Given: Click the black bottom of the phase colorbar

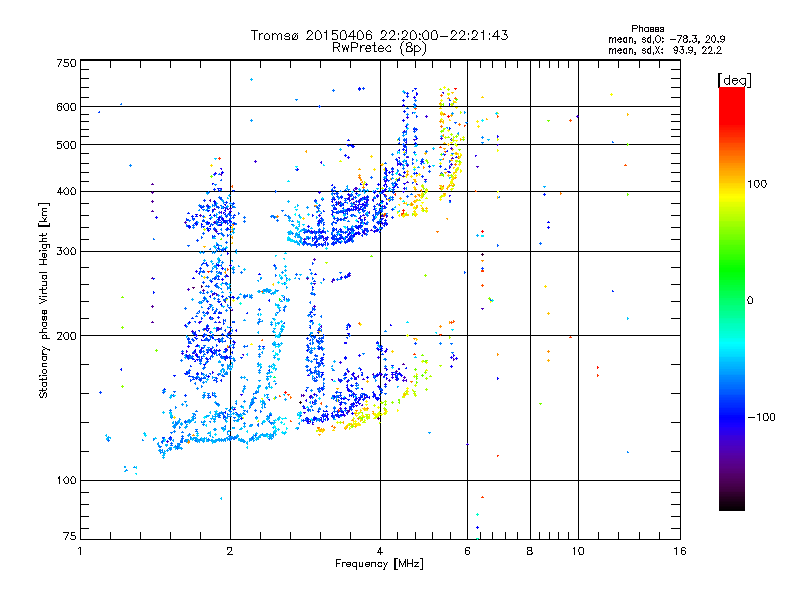Looking at the screenshot, I should [732, 505].
